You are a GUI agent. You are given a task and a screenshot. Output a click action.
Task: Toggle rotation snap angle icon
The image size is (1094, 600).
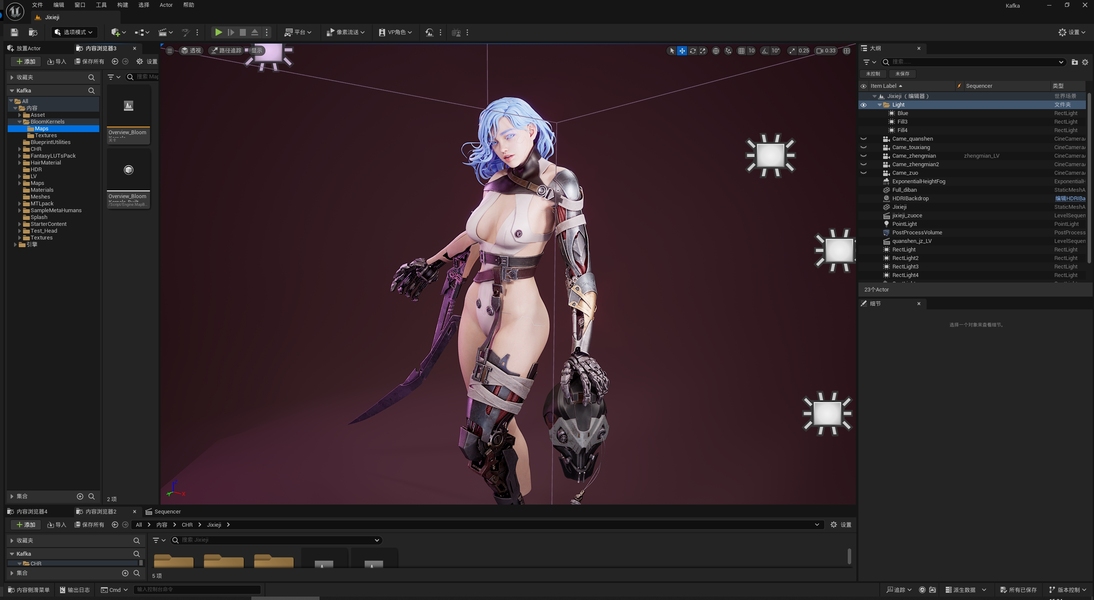pyautogui.click(x=765, y=50)
